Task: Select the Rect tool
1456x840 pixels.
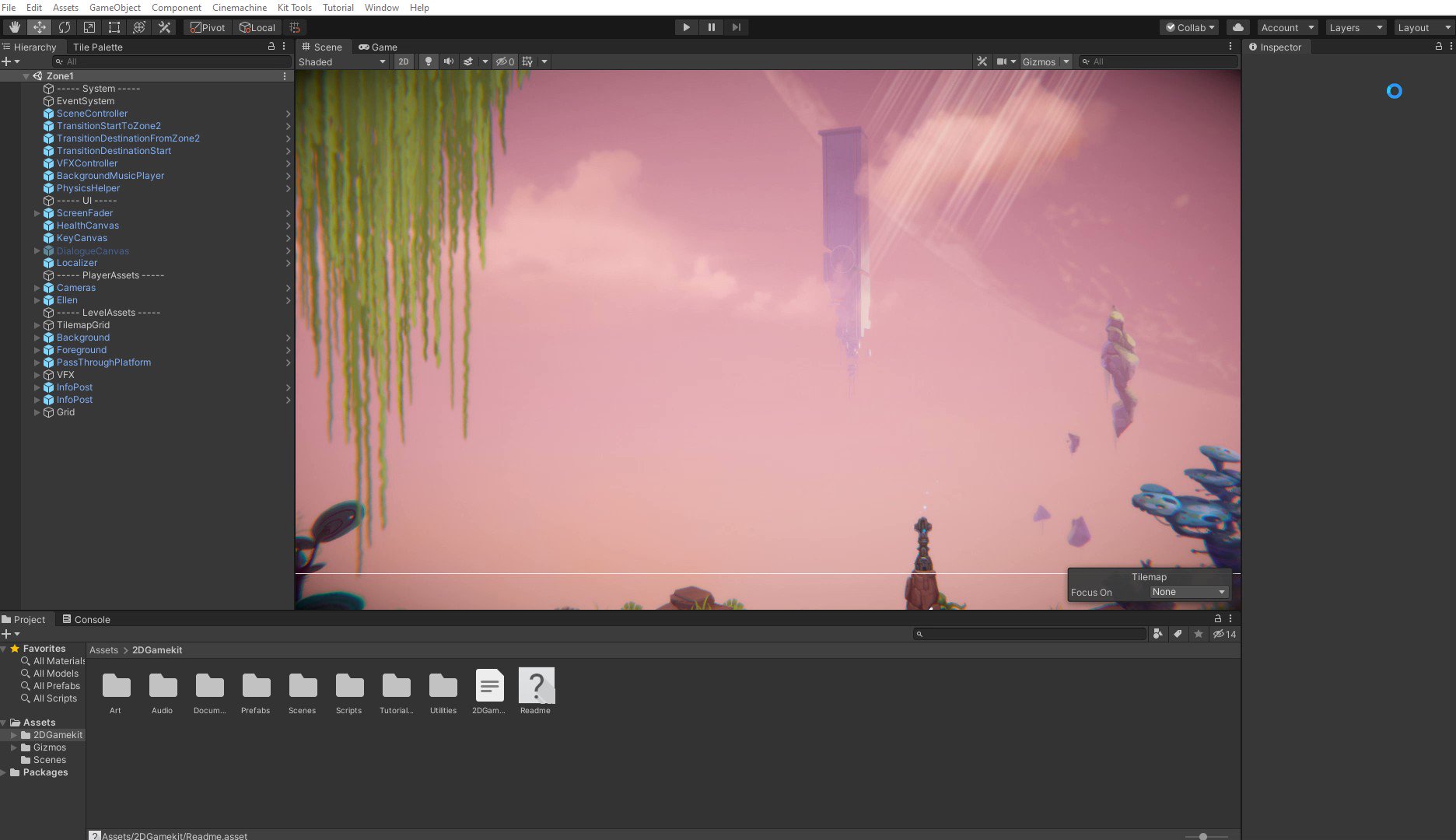Action: [x=114, y=27]
